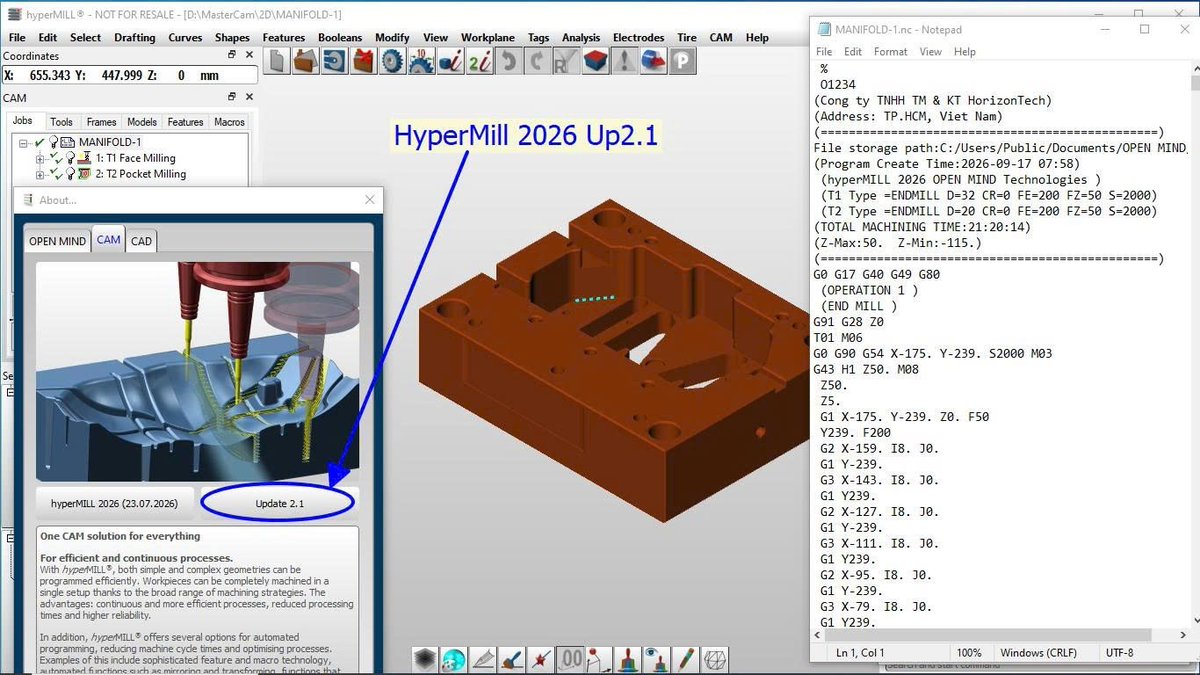Click the gear with number 10 icon
1200x675 pixels.
coord(422,62)
